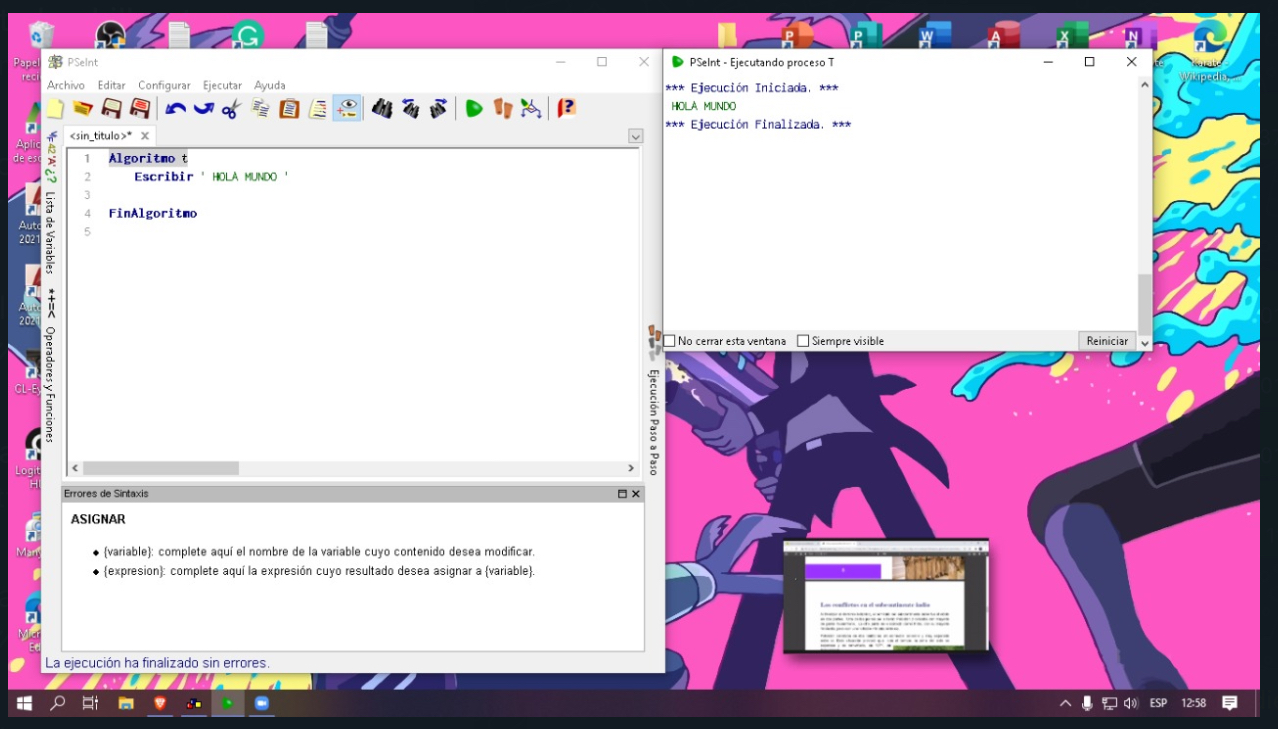Click the ASIGNAR heading in the help panel
This screenshot has height=729, width=1278.
[98, 520]
